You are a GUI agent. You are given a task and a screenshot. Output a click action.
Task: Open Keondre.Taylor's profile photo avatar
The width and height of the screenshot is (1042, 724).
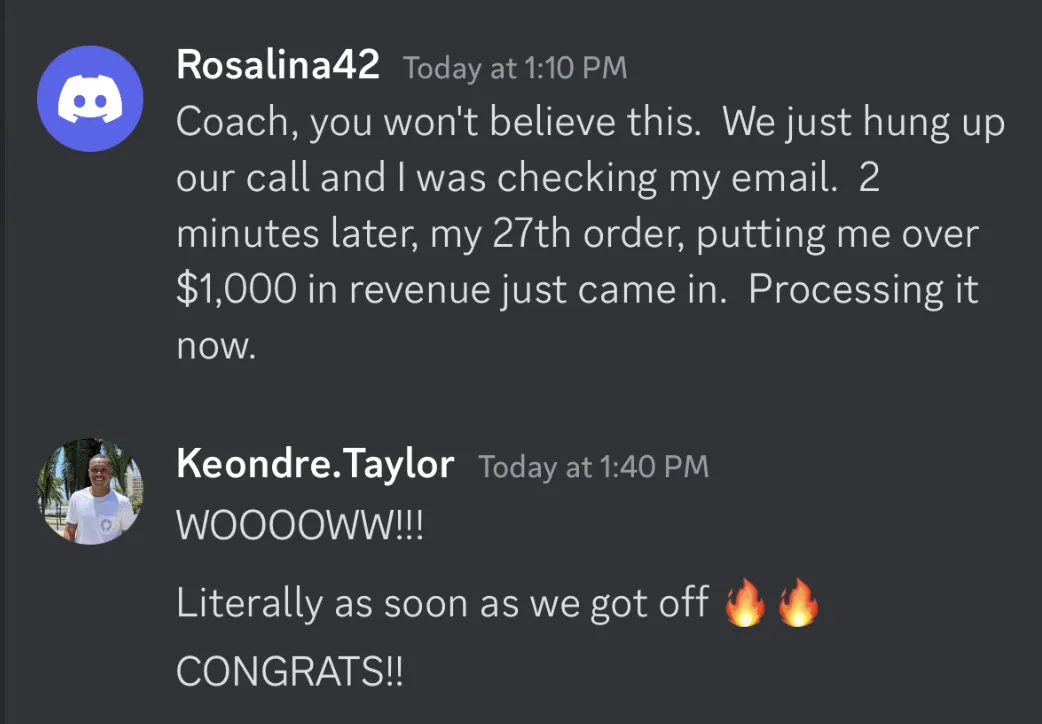click(90, 491)
